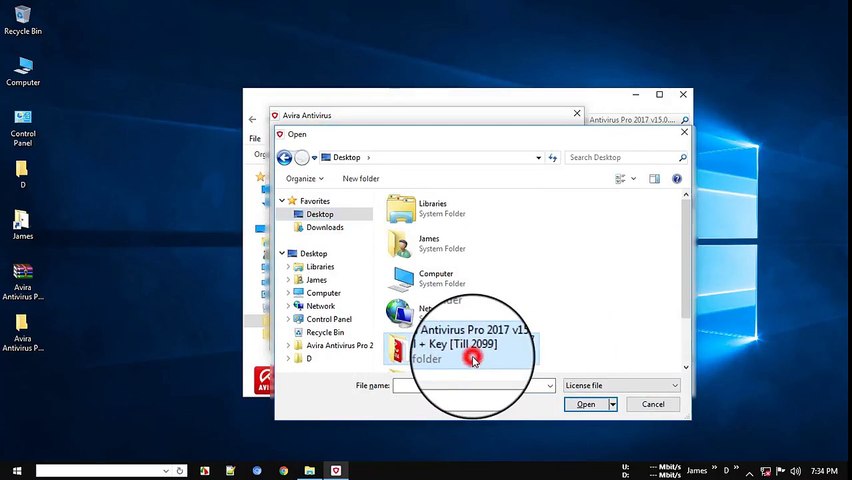Screen dimensions: 852x480
Task: Select the James system folder in file list
Action: 426,244
